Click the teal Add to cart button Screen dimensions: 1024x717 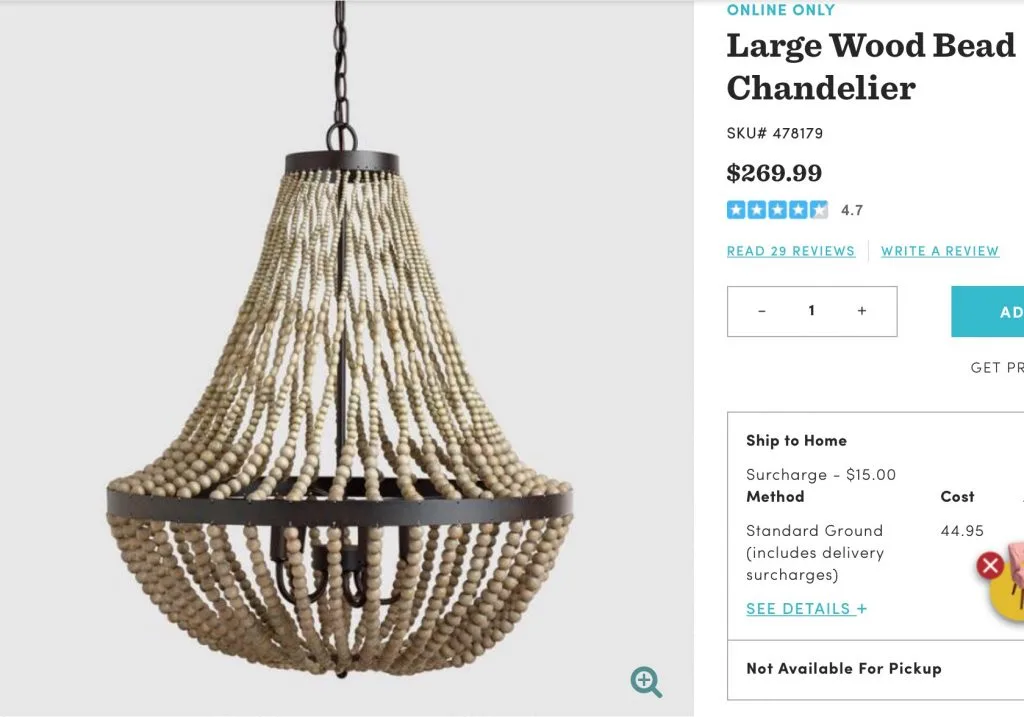tap(987, 311)
